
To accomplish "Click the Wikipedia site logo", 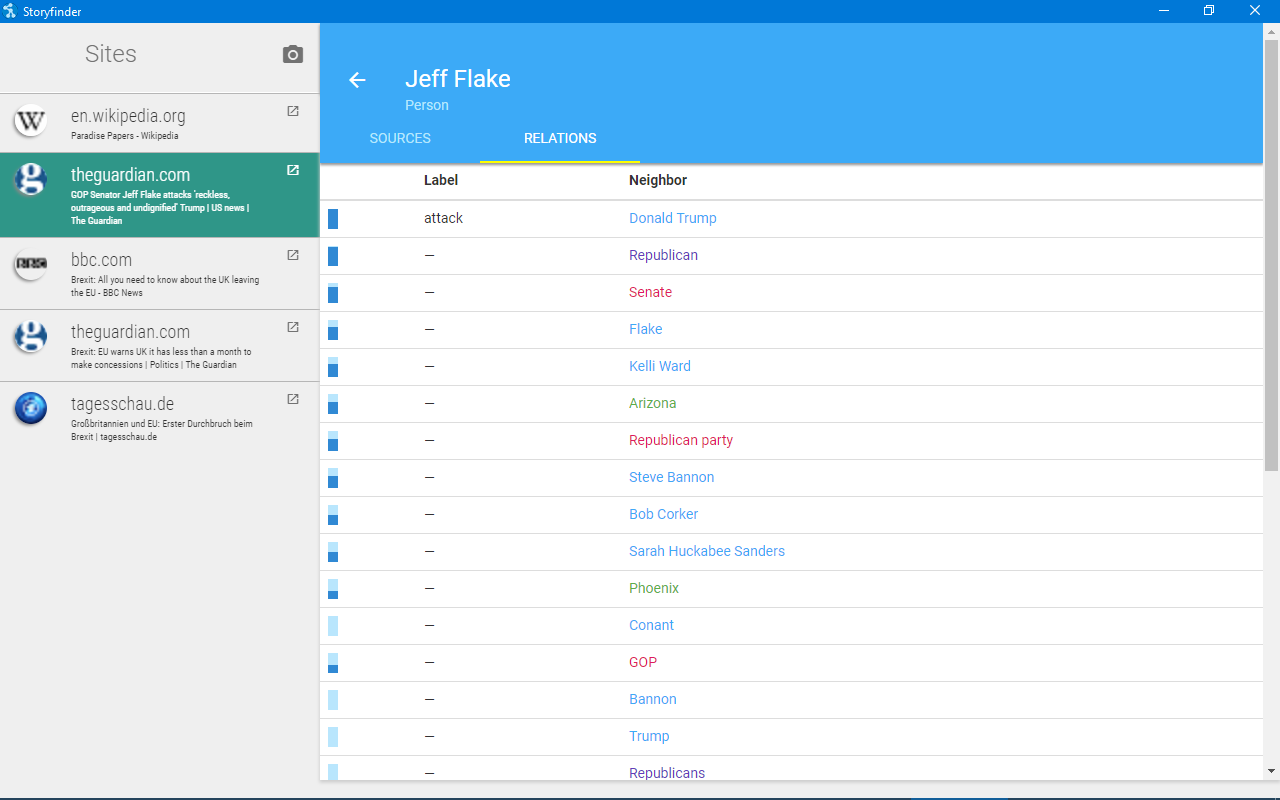I will tap(31, 122).
